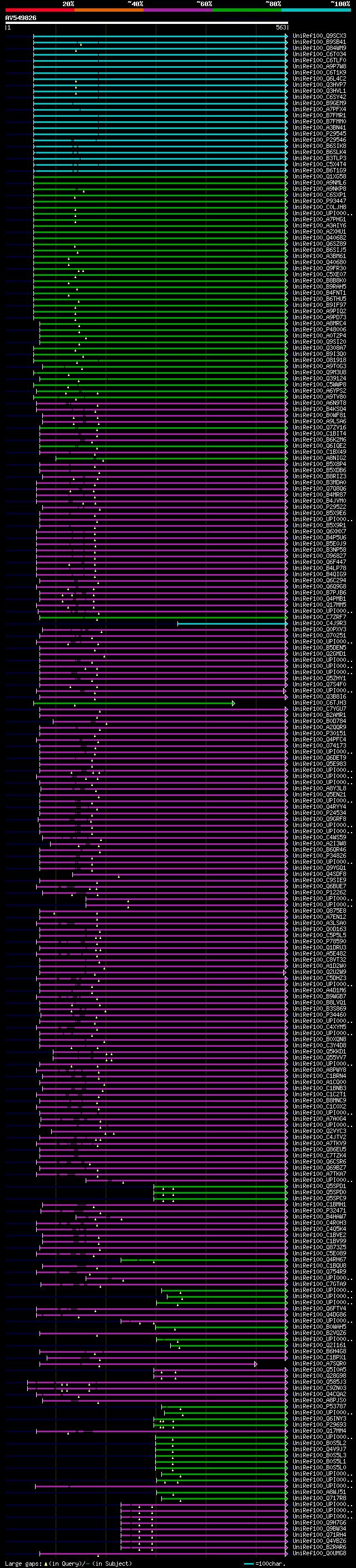Screen dimensions: 356x1568
Task: Select the UniRef100_Q40680 label
Action: 319,263
